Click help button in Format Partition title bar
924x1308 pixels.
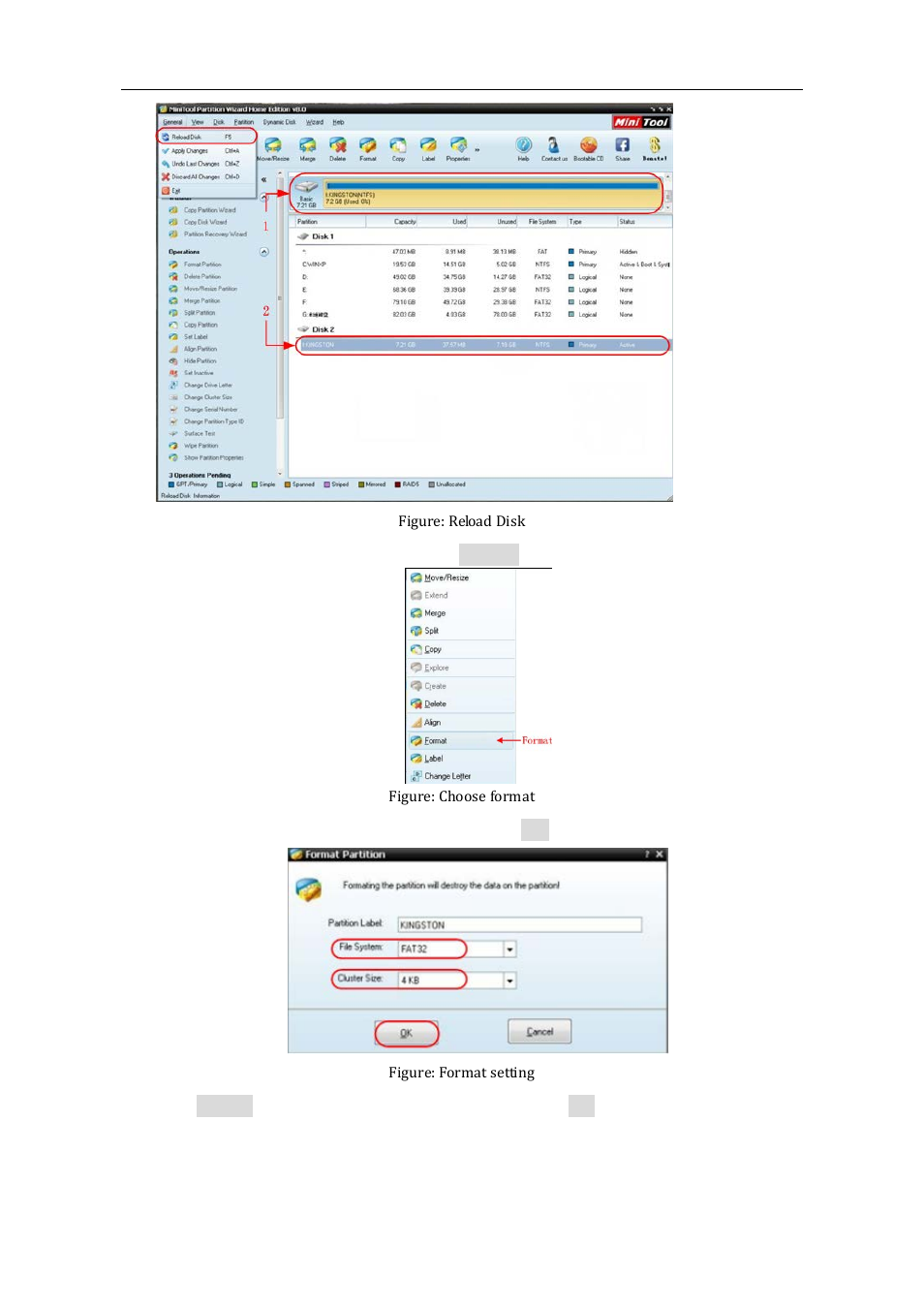coord(647,855)
